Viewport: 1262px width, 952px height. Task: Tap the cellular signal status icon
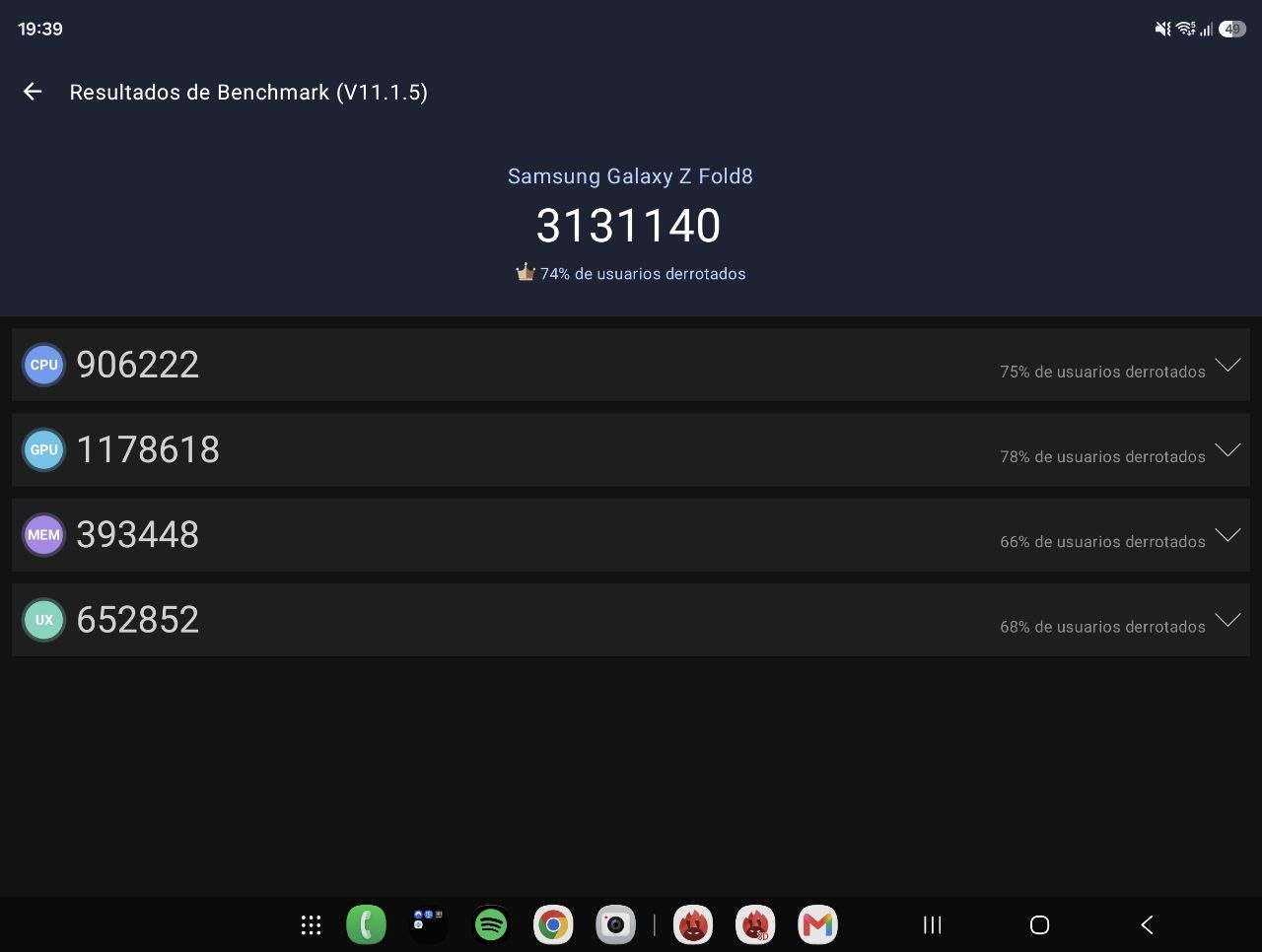click(x=1207, y=29)
